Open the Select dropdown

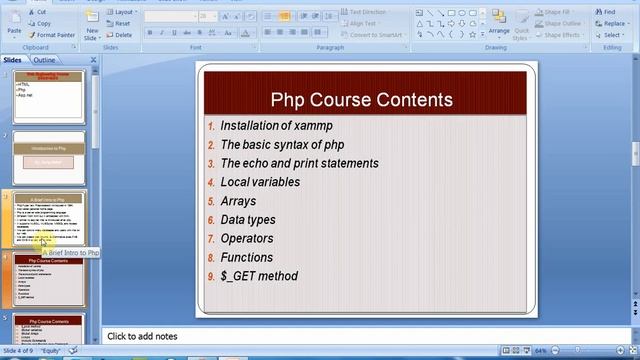coord(610,35)
